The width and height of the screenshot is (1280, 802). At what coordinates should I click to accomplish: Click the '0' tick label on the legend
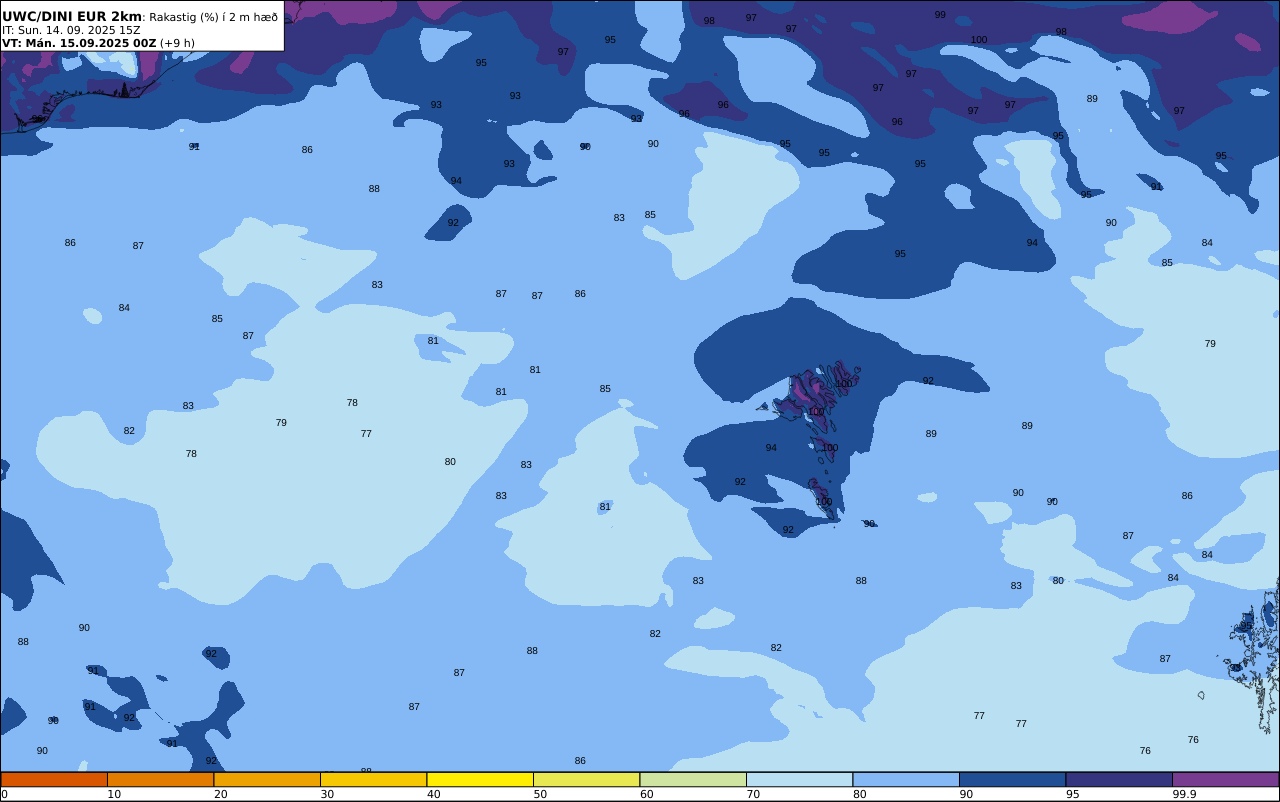pyautogui.click(x=4, y=794)
